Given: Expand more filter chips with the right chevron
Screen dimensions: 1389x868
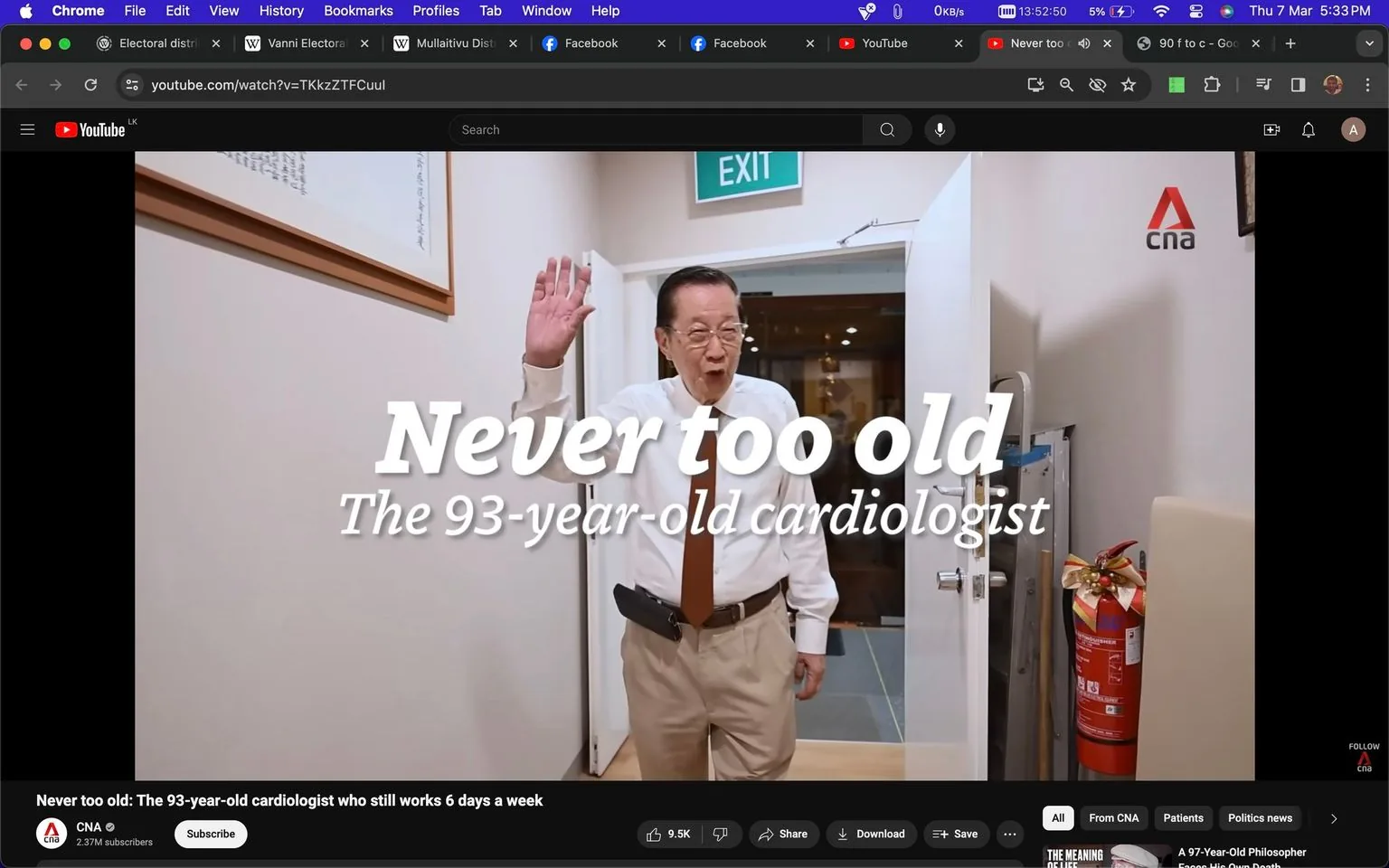Looking at the screenshot, I should point(1333,817).
